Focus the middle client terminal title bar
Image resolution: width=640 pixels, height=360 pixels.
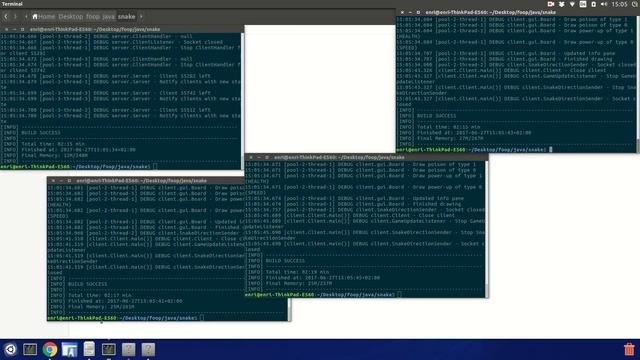coord(366,157)
